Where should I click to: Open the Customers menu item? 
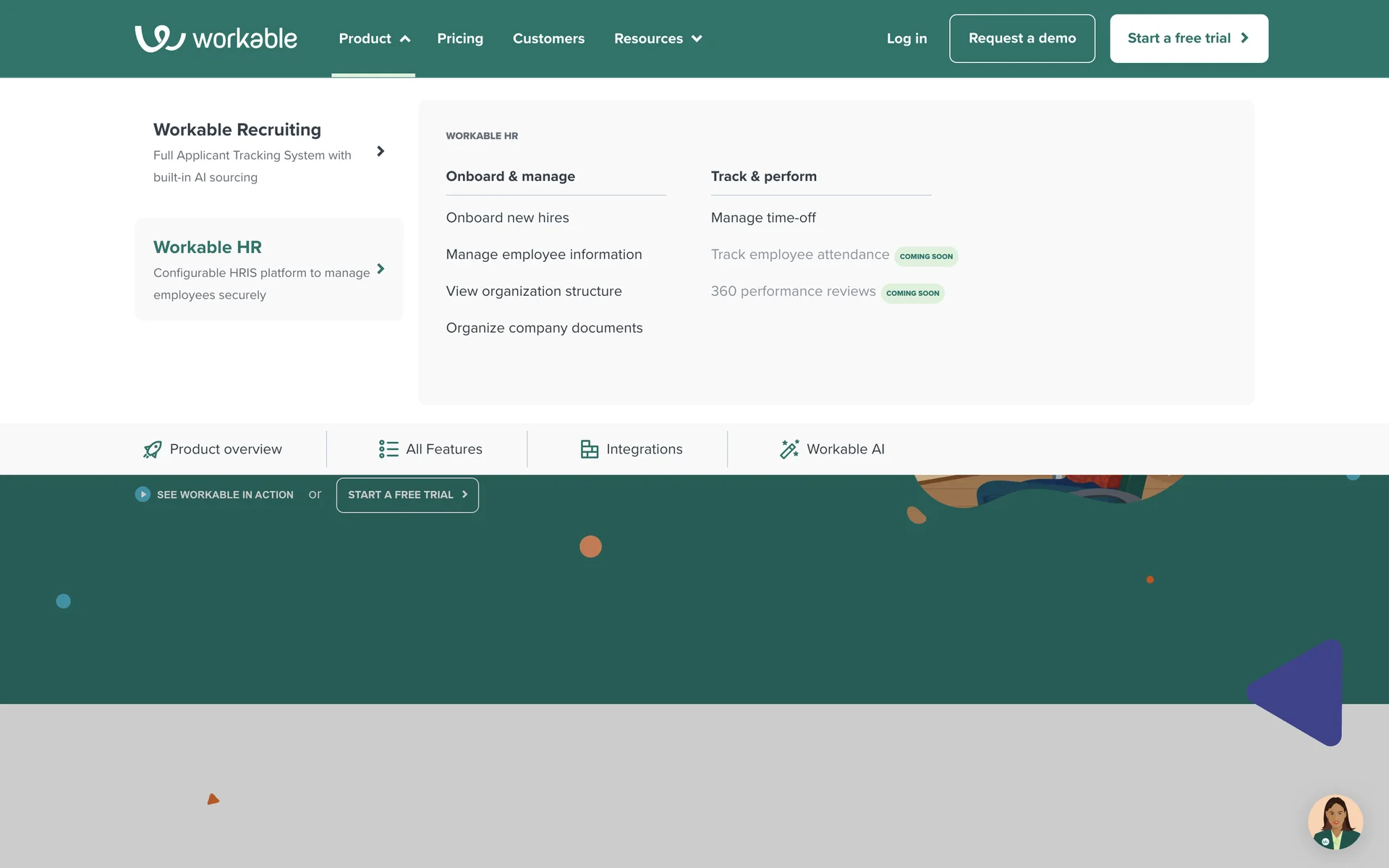[x=548, y=38]
